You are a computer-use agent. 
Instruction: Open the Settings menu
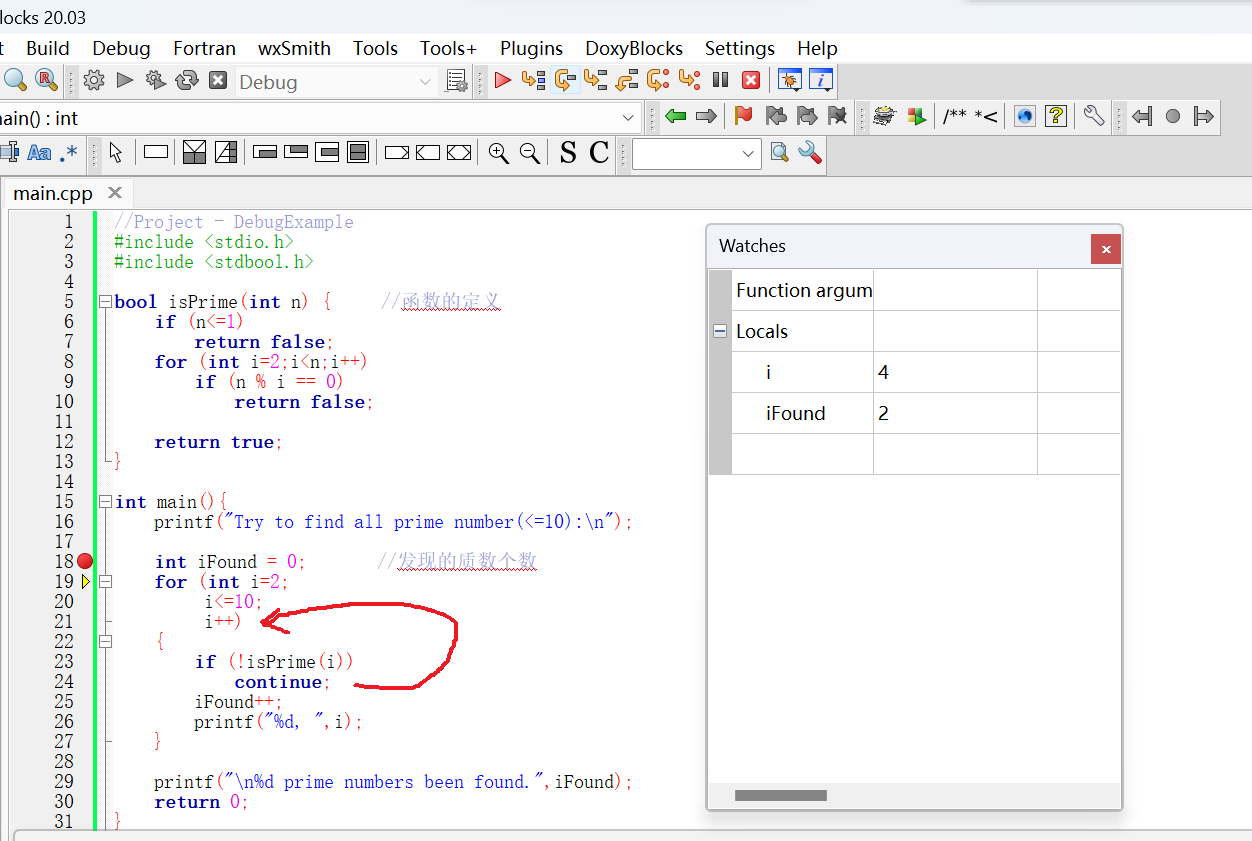click(x=740, y=48)
